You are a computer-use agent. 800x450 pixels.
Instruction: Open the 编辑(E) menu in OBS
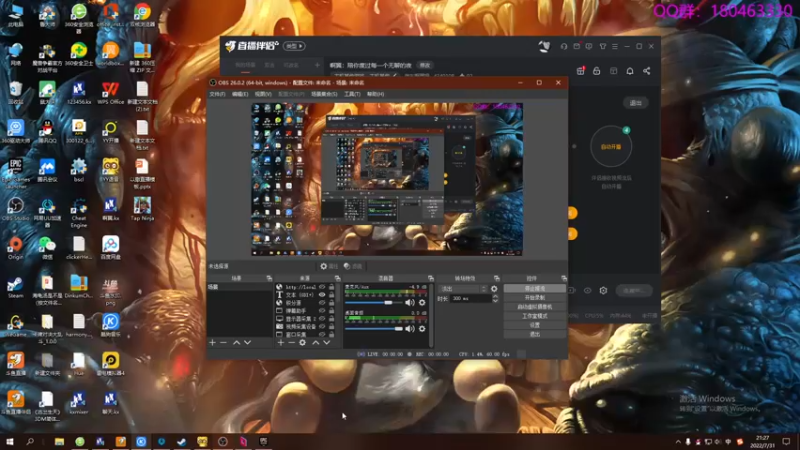click(x=240, y=94)
